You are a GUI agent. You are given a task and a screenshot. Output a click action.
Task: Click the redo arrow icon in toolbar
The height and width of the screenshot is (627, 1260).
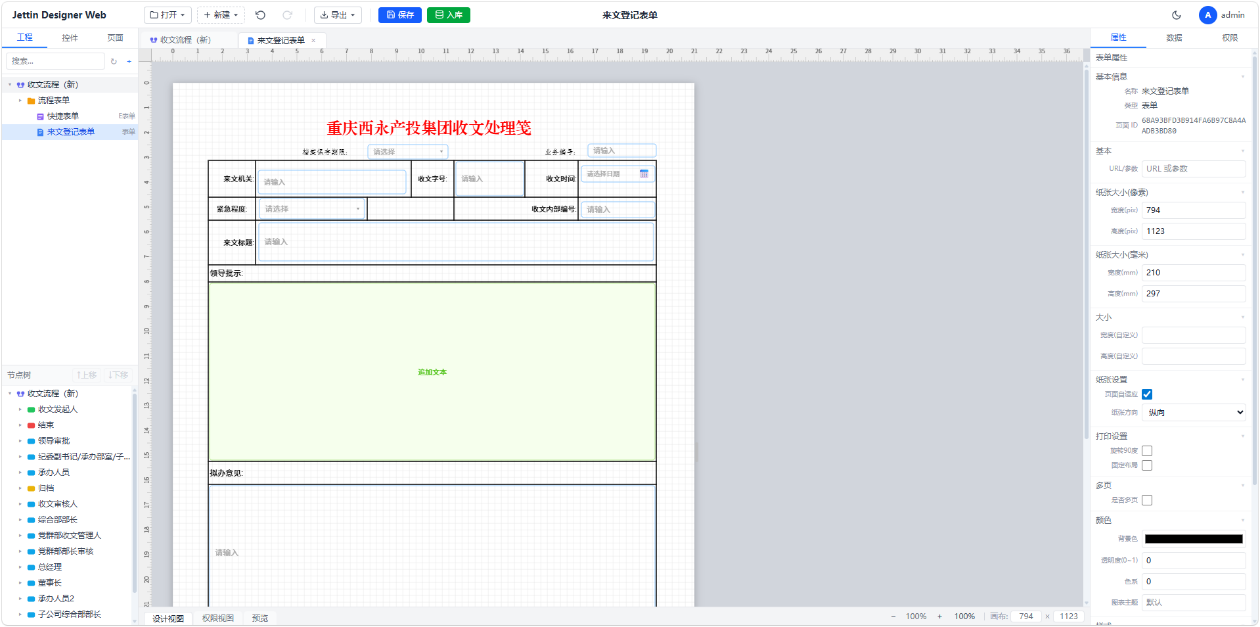click(x=288, y=15)
